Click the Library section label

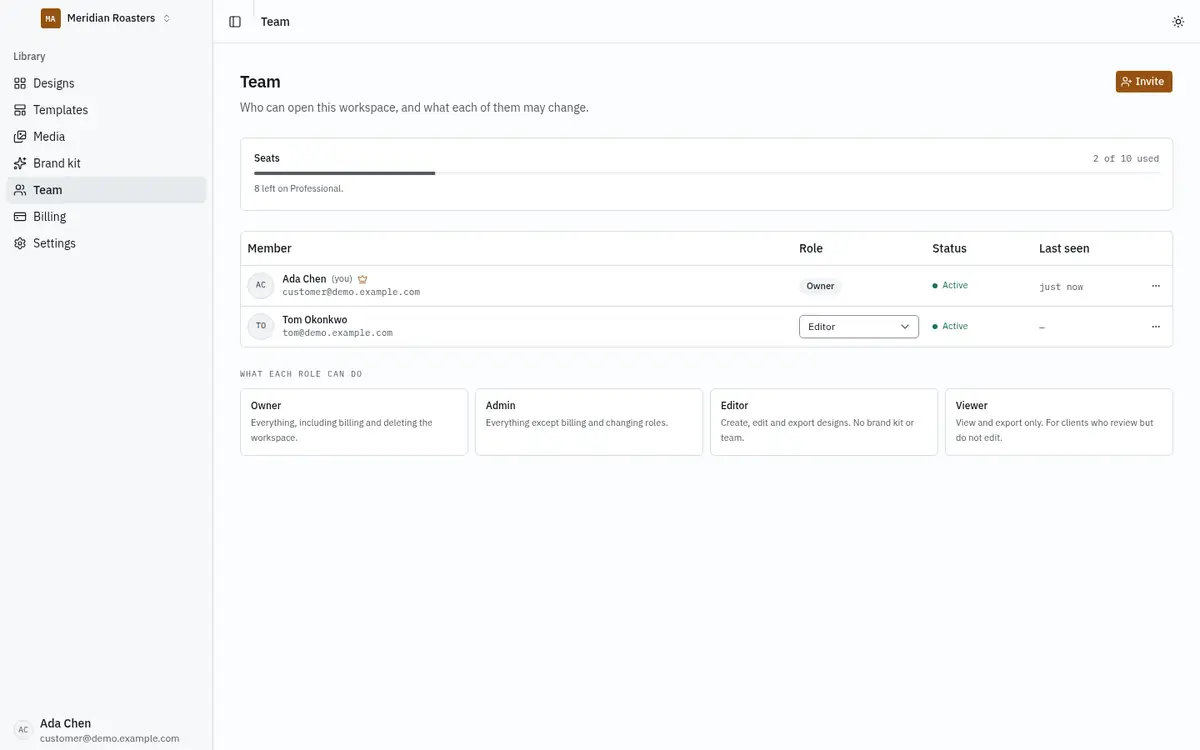[29, 56]
